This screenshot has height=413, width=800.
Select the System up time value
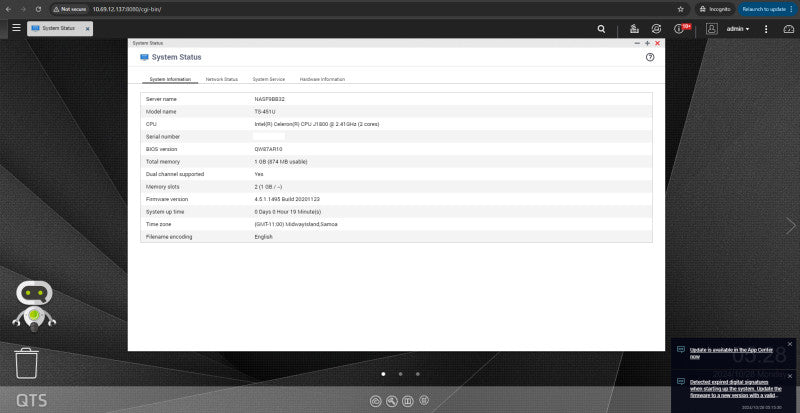[287, 212]
